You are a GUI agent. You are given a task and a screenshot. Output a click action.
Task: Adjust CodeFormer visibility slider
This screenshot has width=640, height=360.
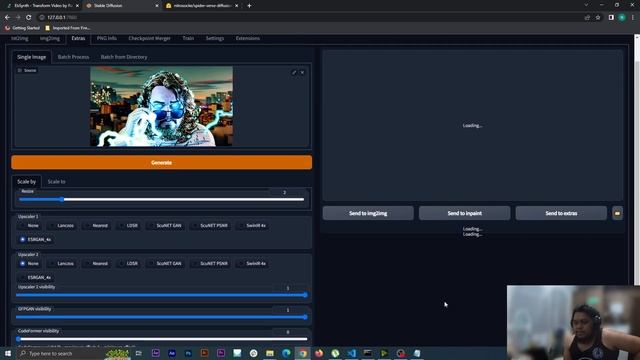tap(162, 339)
